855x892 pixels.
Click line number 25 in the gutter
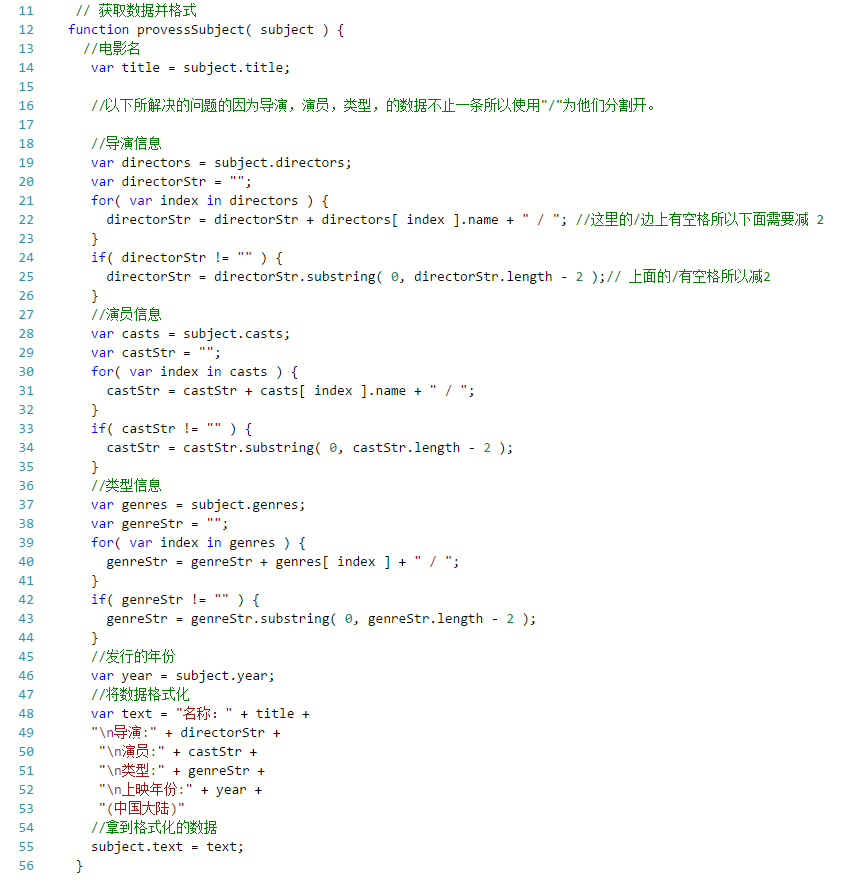tap(25, 276)
